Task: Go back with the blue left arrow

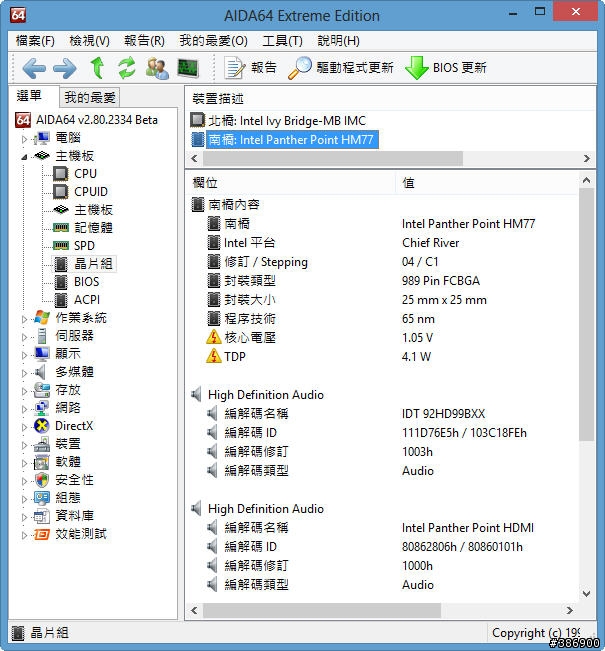Action: [x=34, y=68]
